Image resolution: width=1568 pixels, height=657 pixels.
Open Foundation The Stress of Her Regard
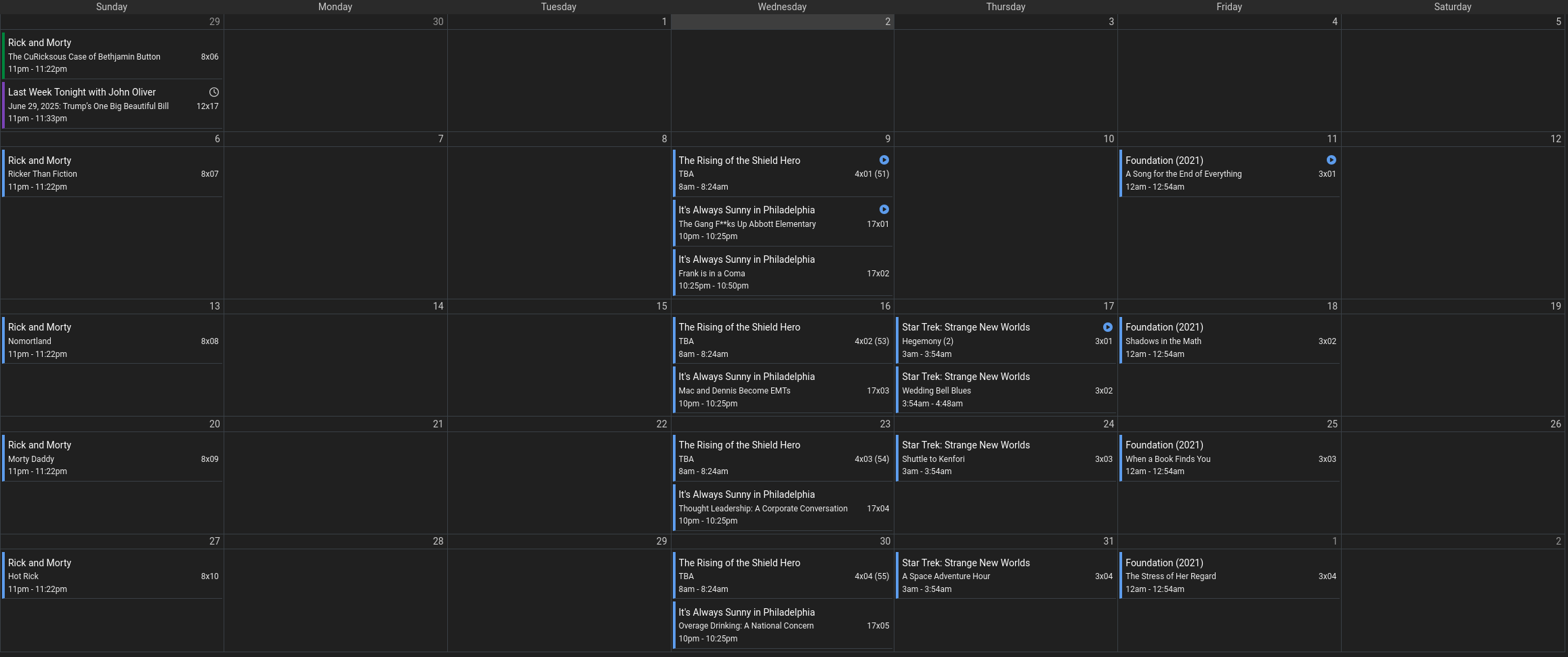(x=1230, y=575)
